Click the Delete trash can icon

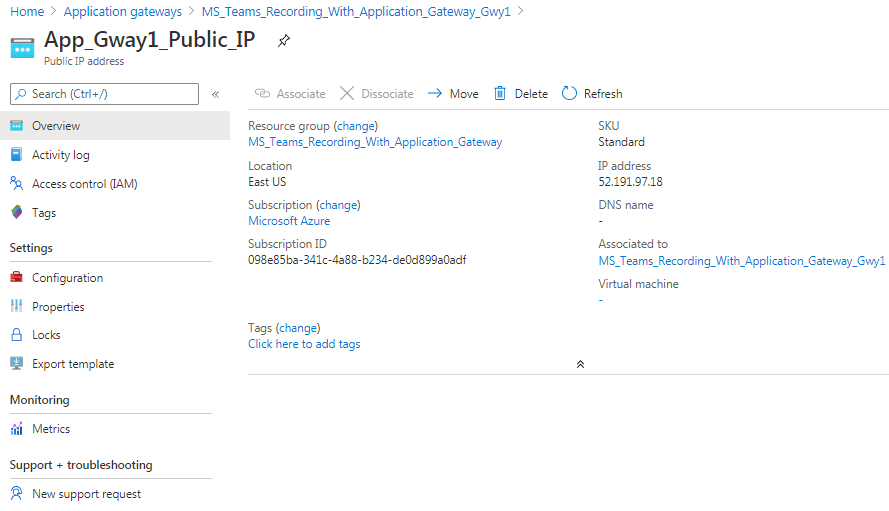[x=499, y=93]
